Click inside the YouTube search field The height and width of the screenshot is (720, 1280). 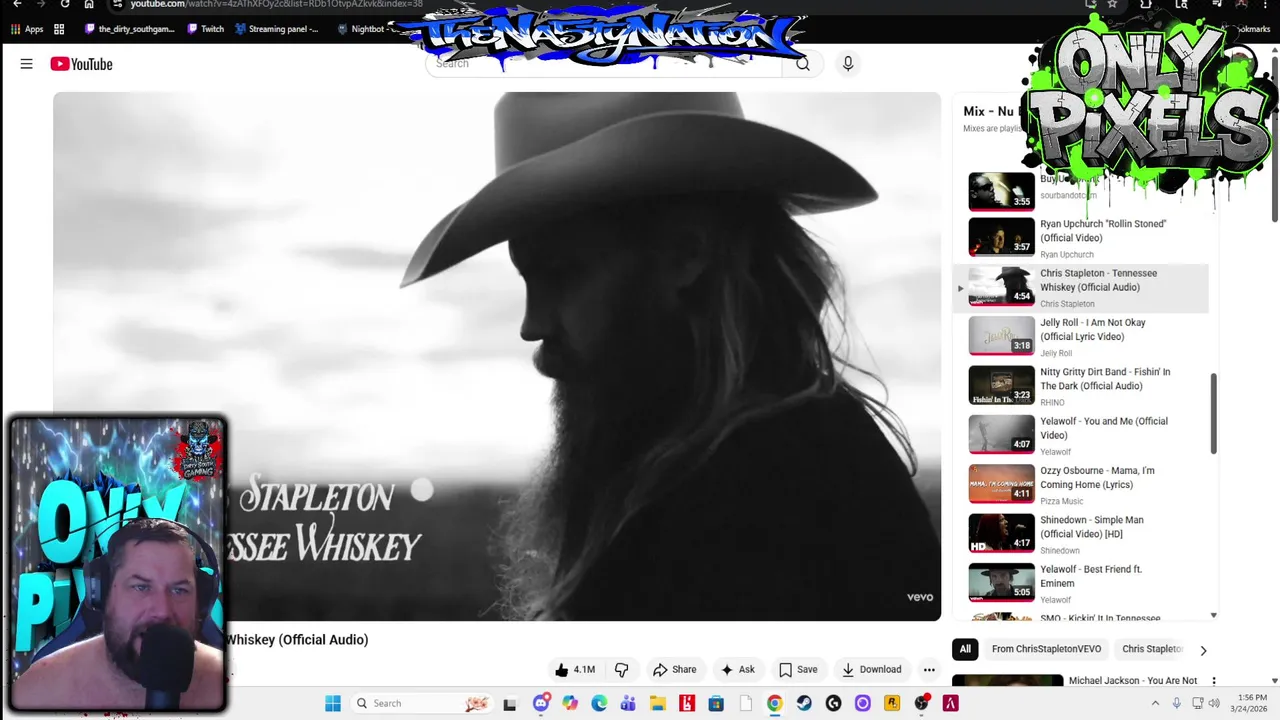(604, 64)
